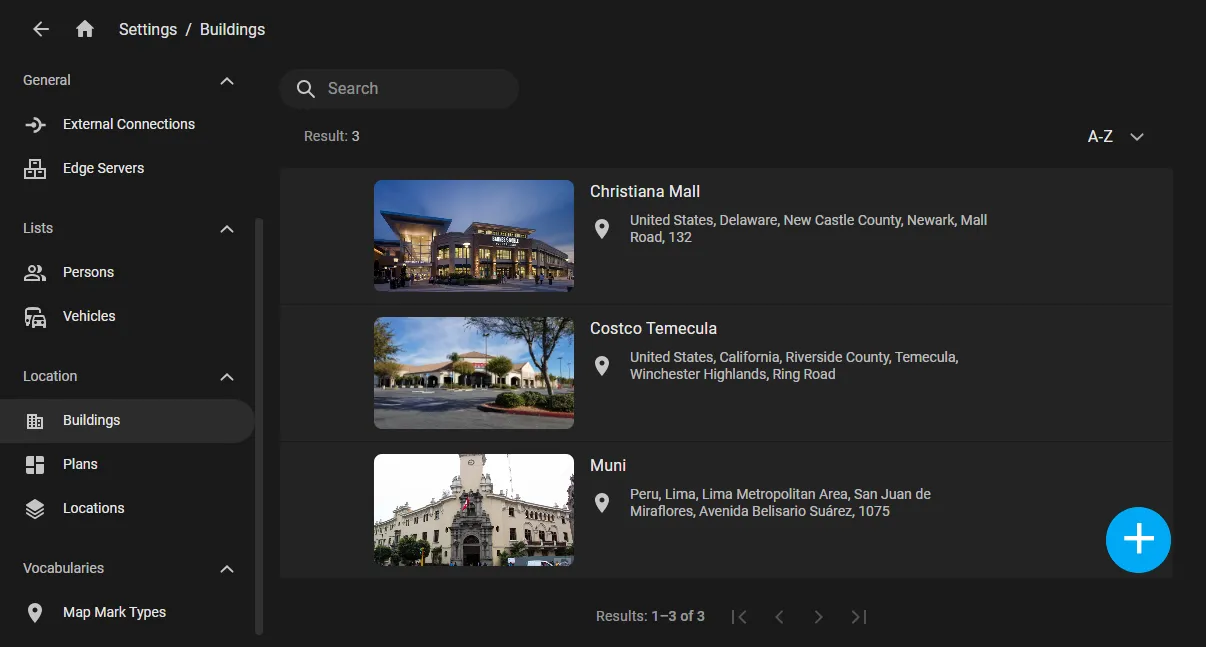Screen dimensions: 1206x647
Task: Click the sidebar vertical scrollbar
Action: tap(260, 427)
